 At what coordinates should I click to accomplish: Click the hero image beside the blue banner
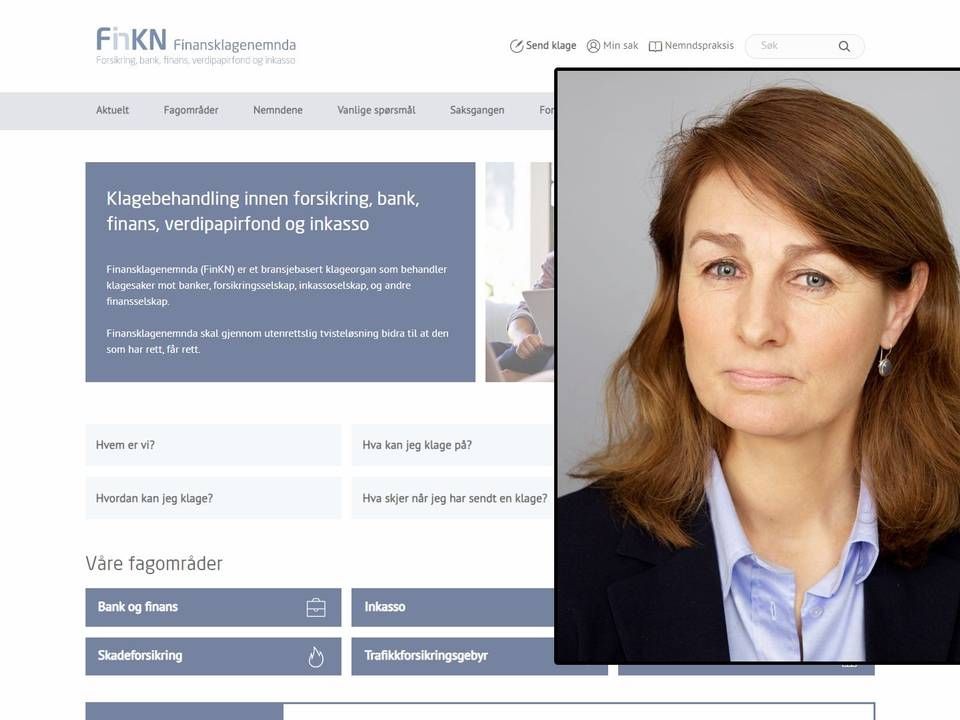click(520, 272)
